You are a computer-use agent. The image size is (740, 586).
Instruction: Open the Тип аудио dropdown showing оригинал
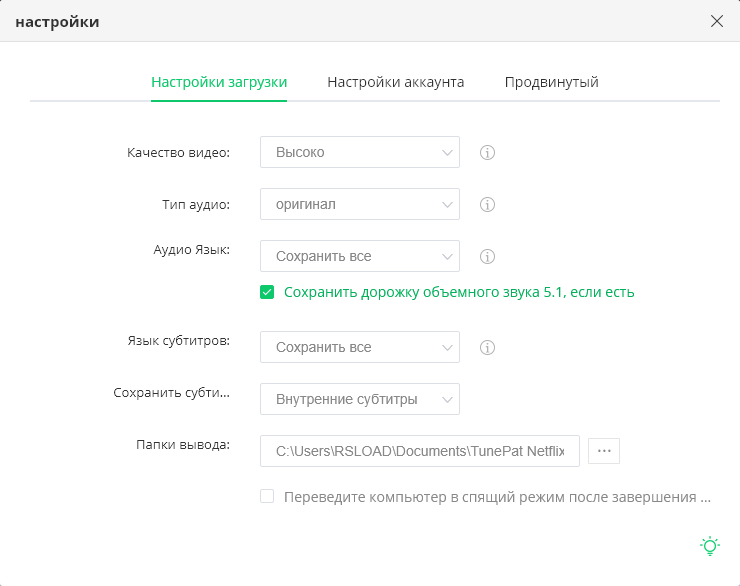click(360, 204)
